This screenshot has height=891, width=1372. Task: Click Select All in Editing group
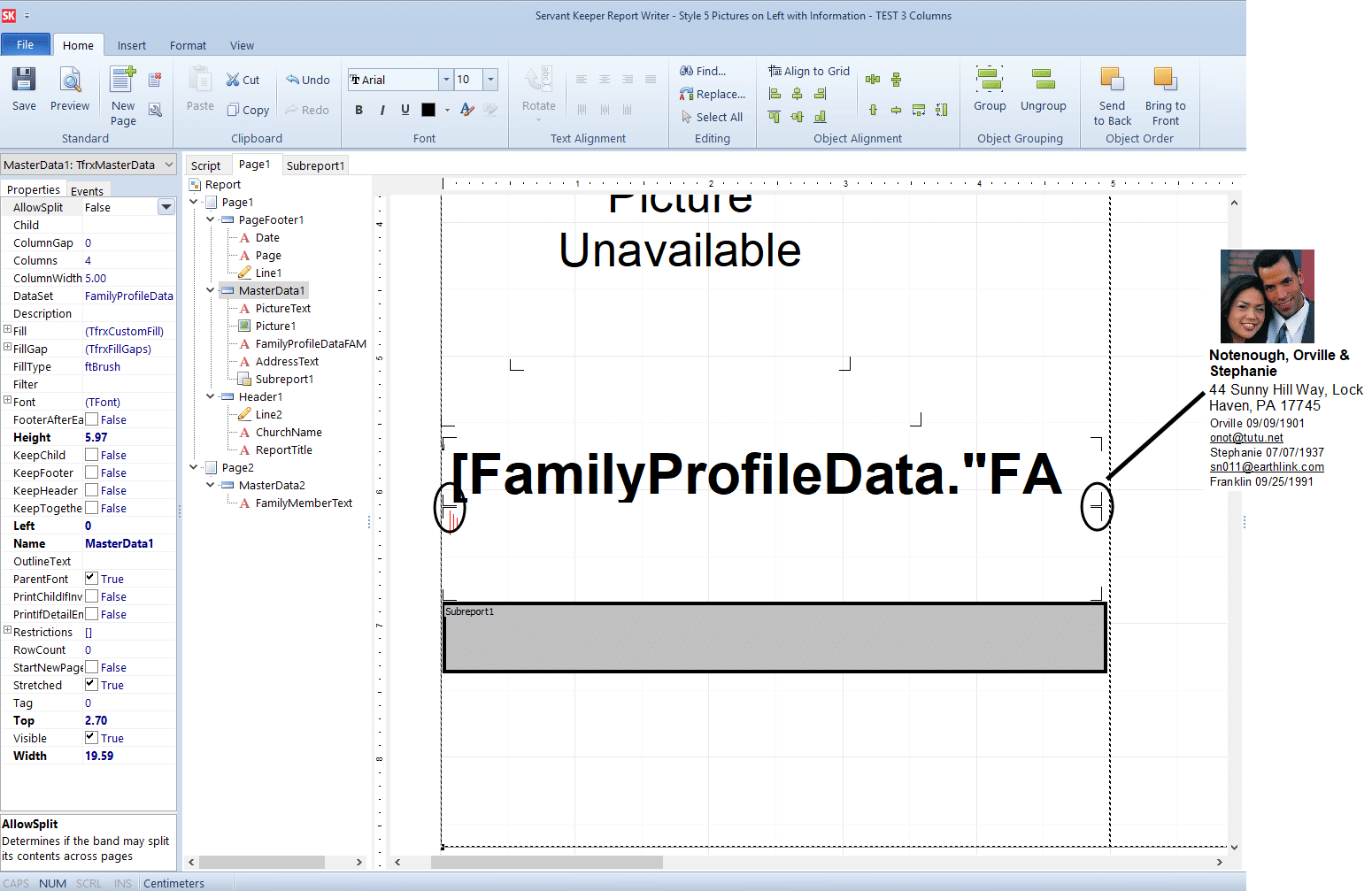tap(712, 117)
